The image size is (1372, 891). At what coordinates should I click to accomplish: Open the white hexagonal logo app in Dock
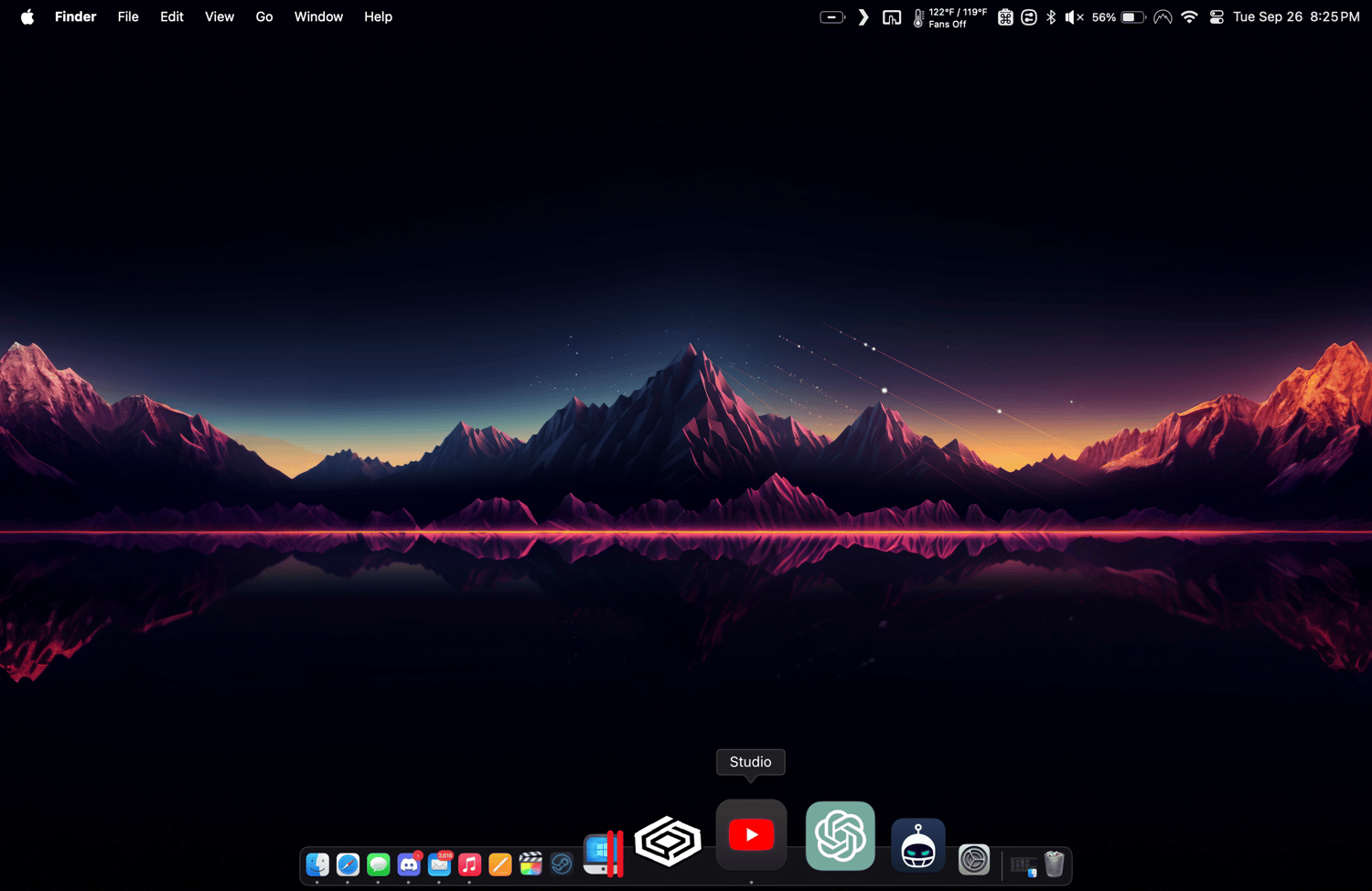(x=668, y=841)
